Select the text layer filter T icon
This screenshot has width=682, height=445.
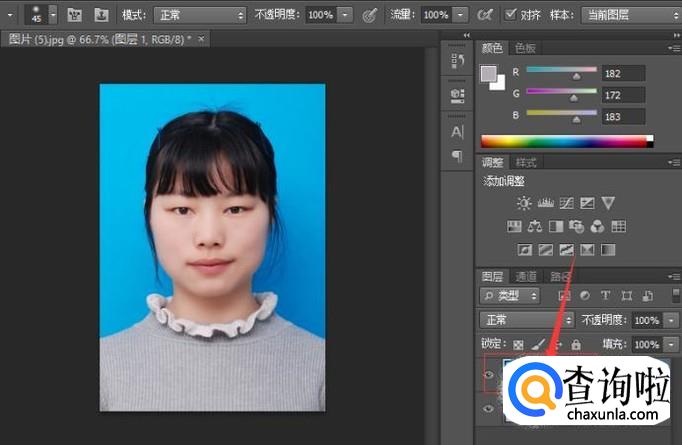coord(606,296)
